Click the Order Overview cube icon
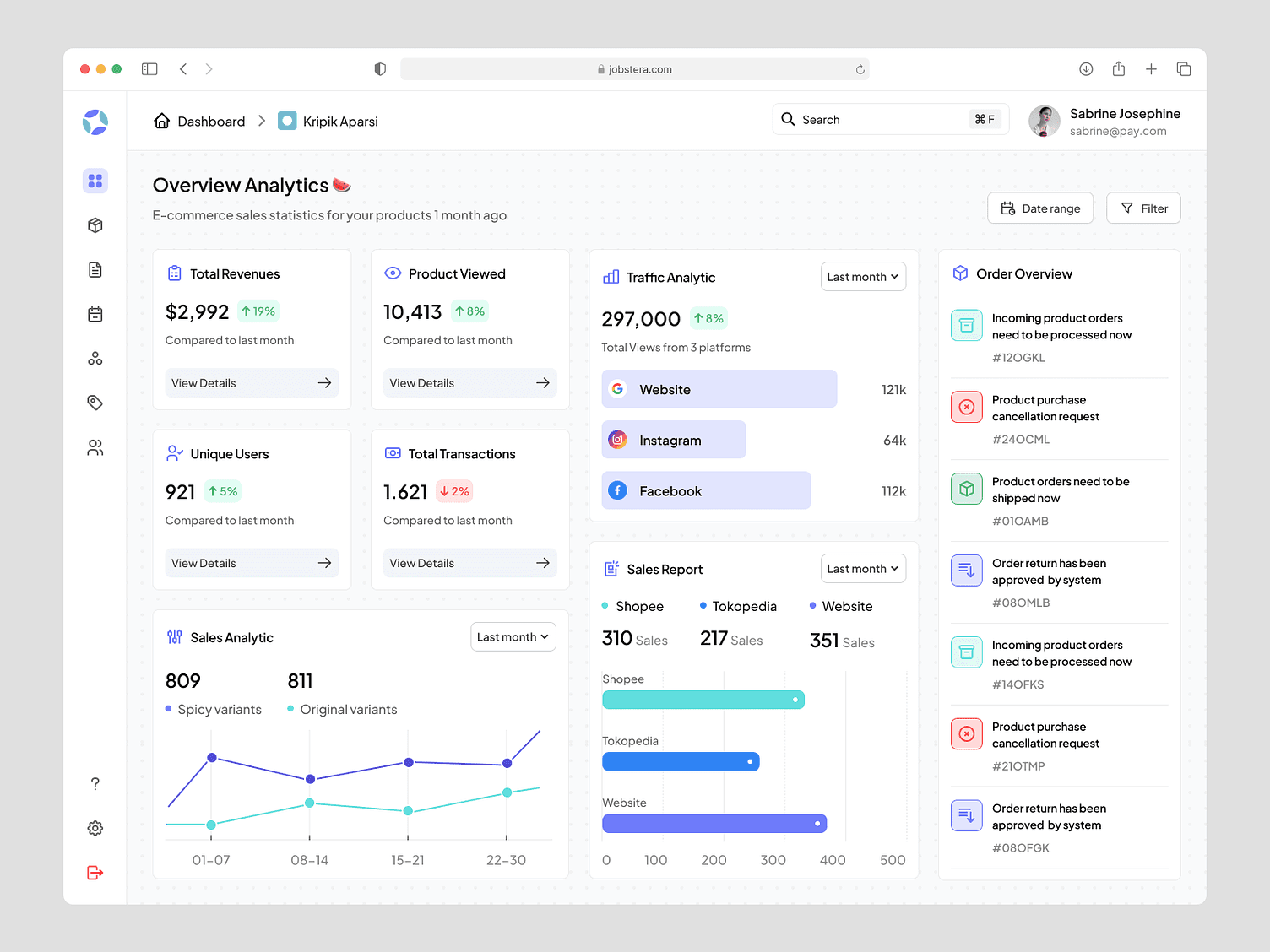1270x952 pixels. coord(960,273)
